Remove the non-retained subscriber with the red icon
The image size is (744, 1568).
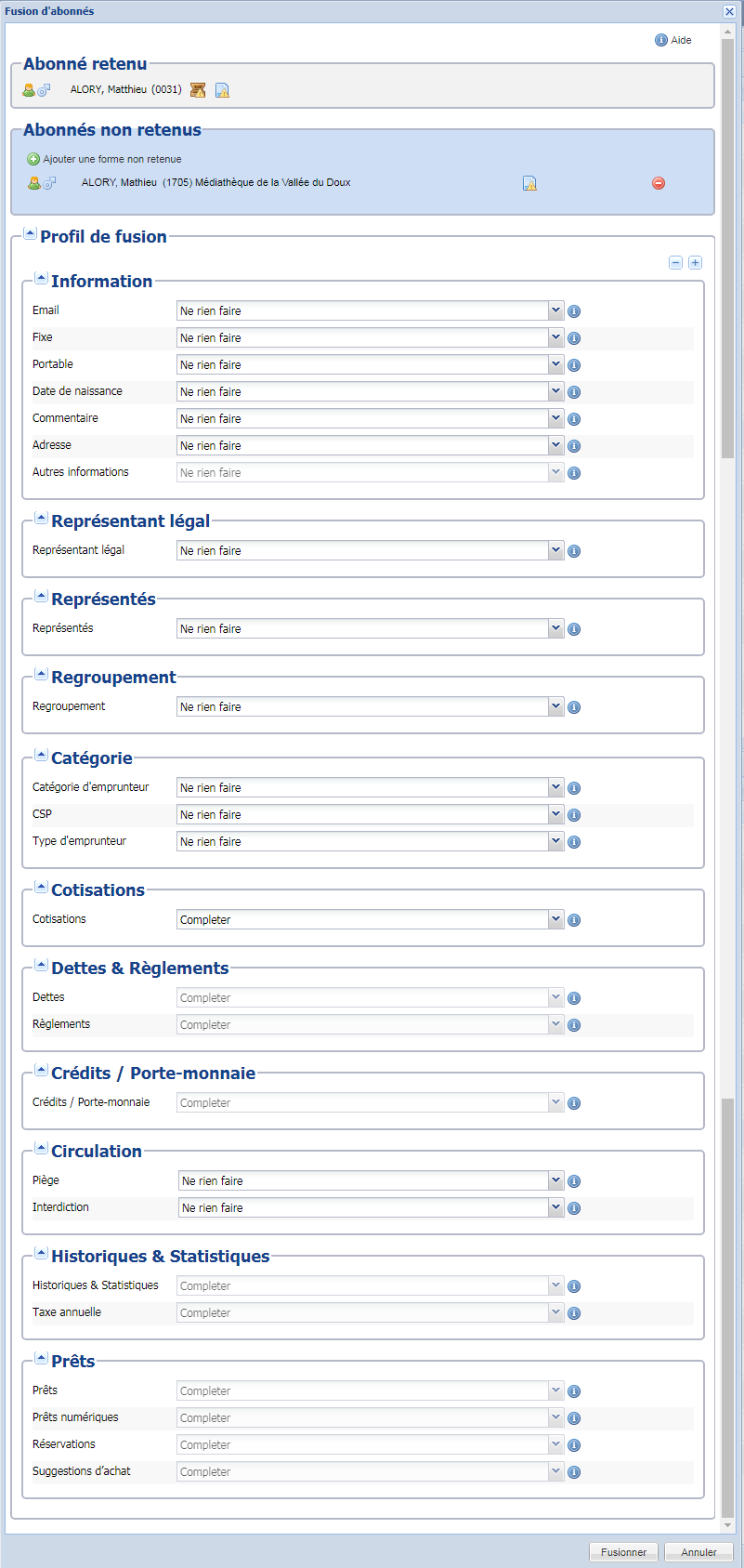tap(659, 183)
